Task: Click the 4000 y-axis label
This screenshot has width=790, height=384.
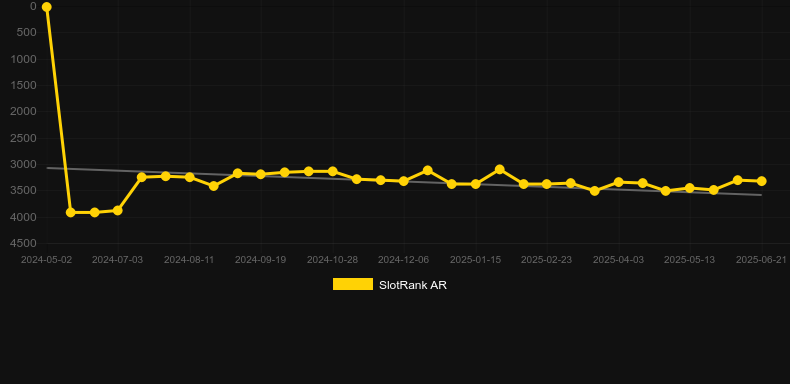Action: [x=24, y=217]
